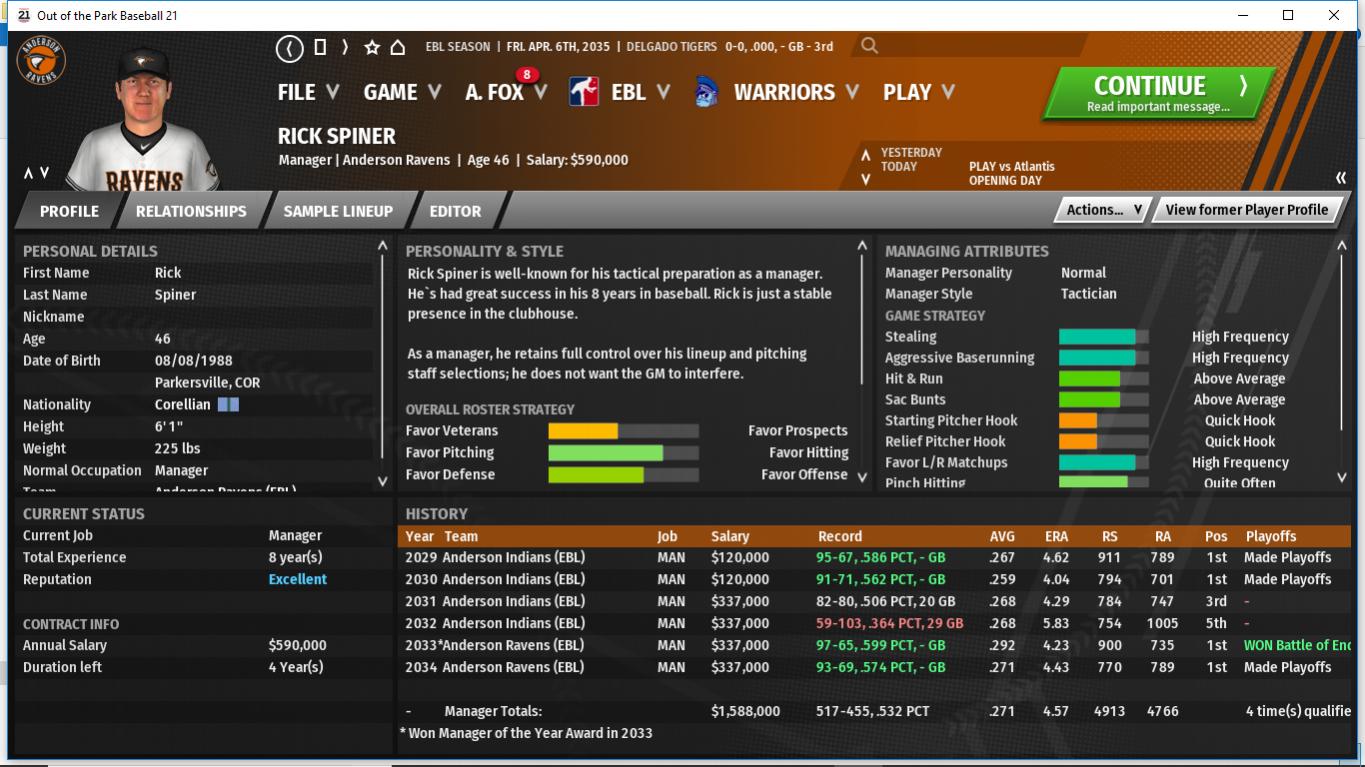The width and height of the screenshot is (1365, 767).
Task: Click the Anderson Ravens team logo
Action: (42, 63)
